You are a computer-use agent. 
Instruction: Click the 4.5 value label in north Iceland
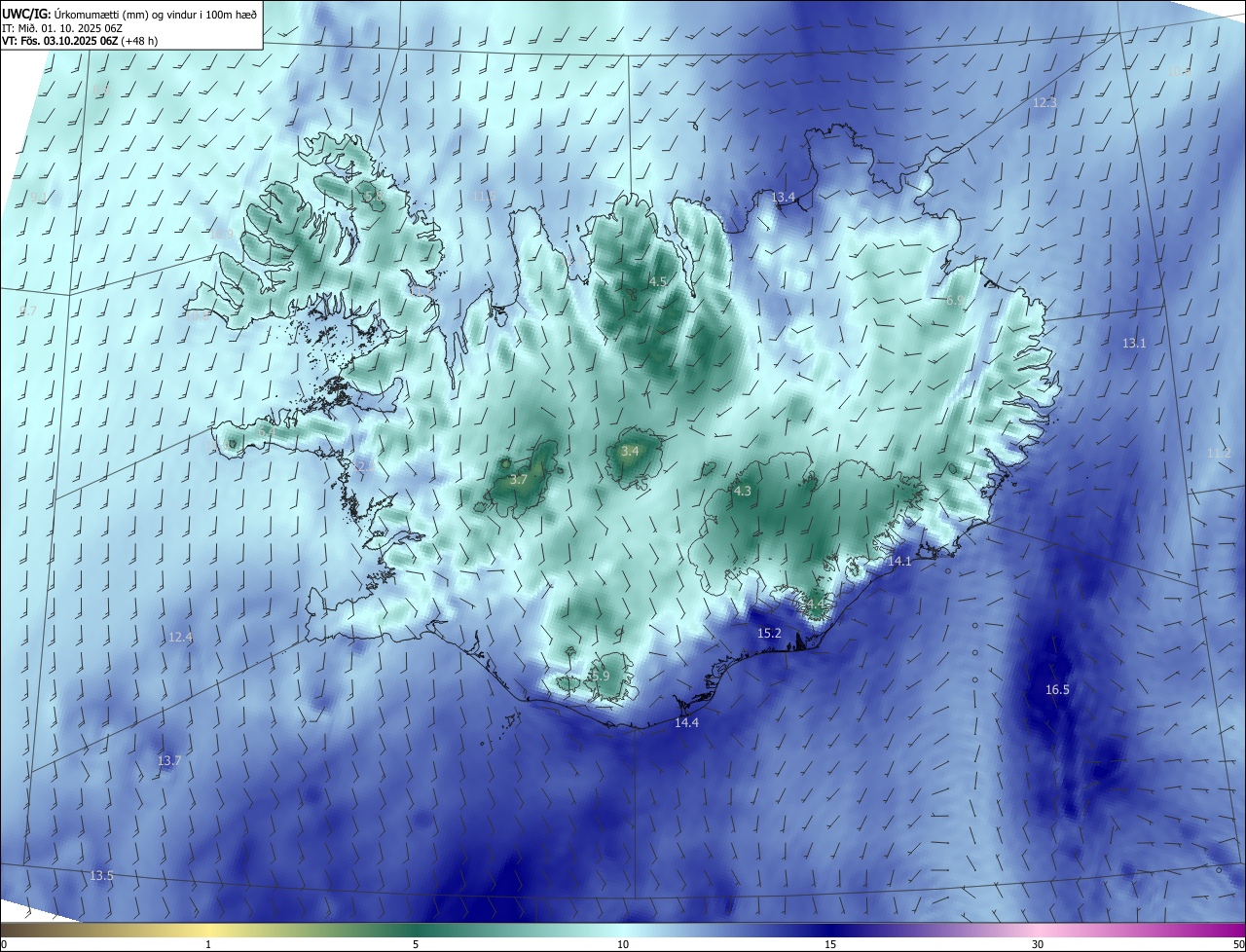657,281
